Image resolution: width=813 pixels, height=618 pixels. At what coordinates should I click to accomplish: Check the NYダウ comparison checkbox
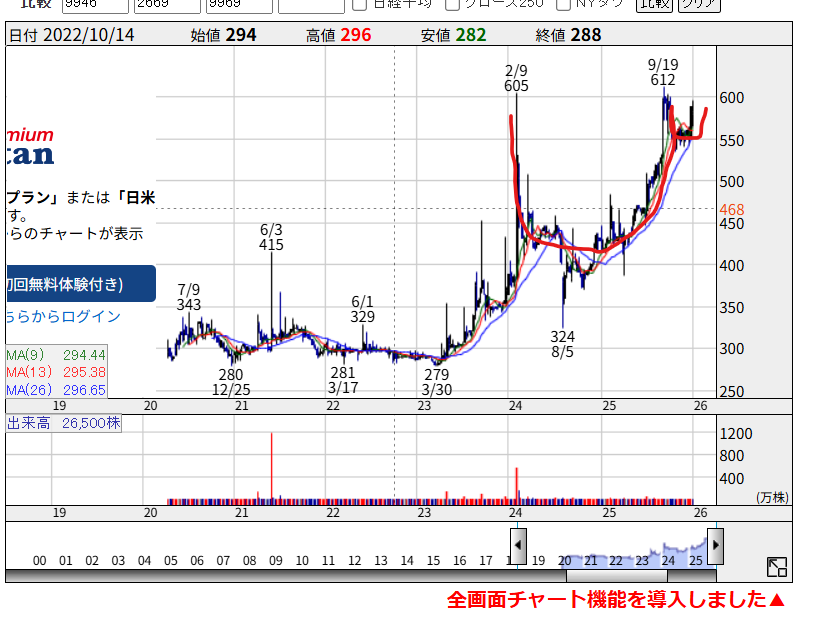[564, 4]
